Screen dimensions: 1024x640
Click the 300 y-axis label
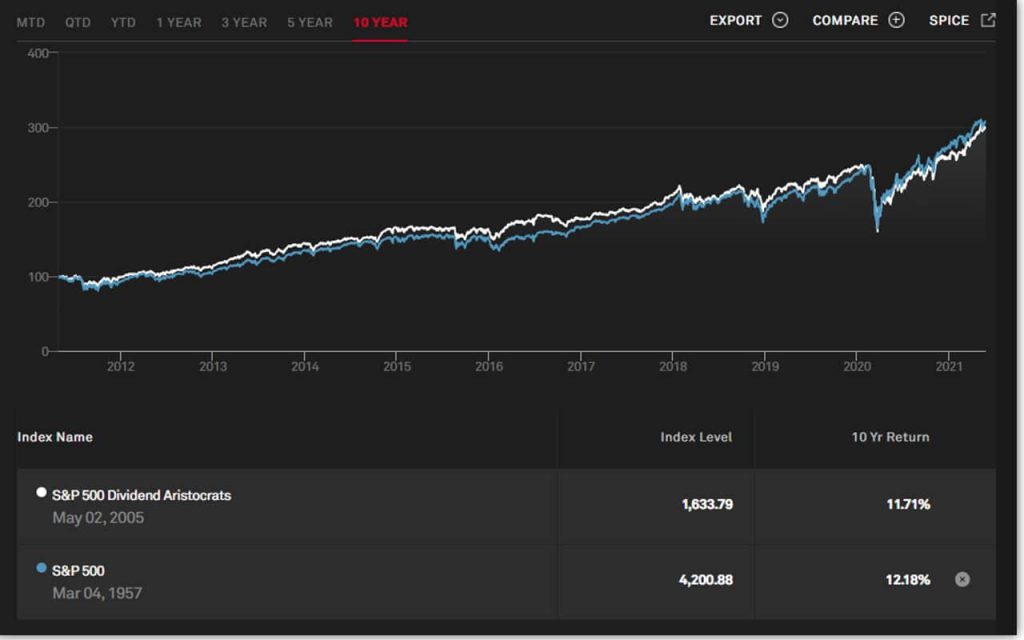[x=38, y=128]
